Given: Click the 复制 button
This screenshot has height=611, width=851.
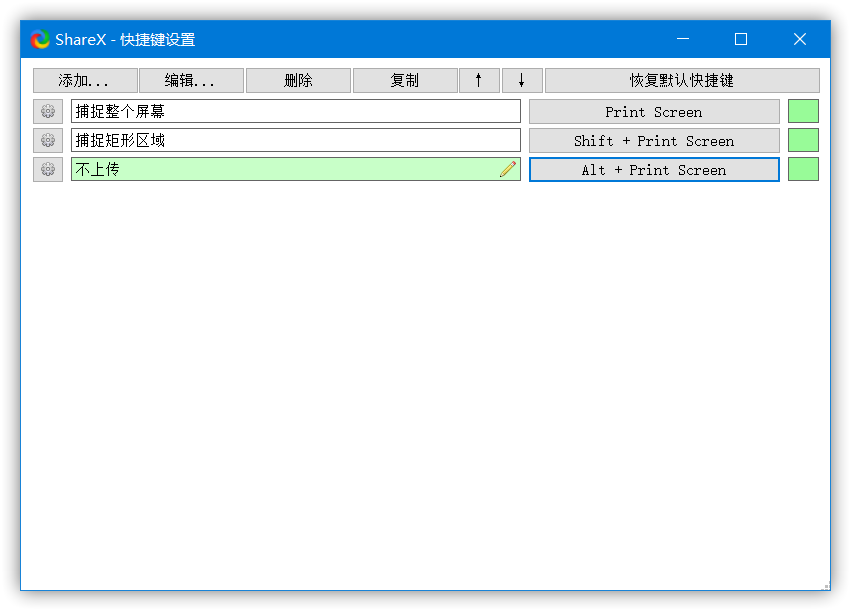Looking at the screenshot, I should 405,80.
